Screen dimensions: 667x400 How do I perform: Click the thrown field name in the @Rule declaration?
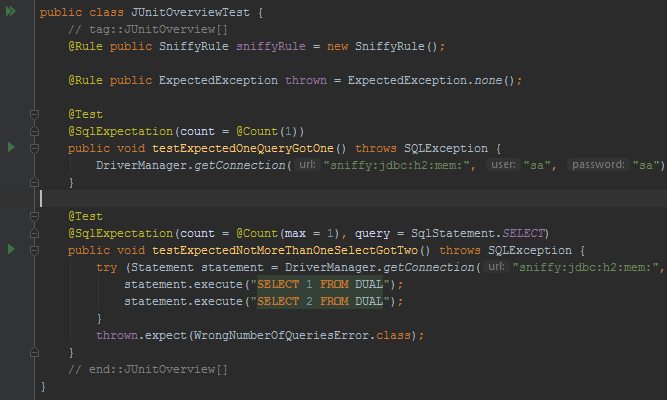point(306,80)
